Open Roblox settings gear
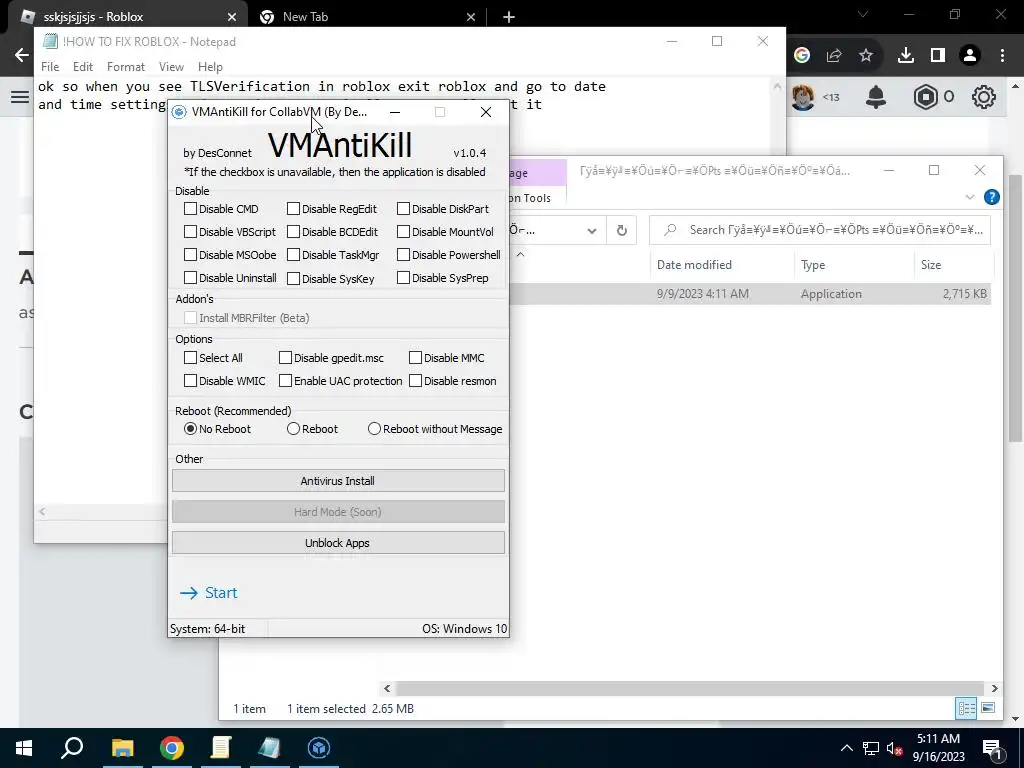The image size is (1024, 768). click(984, 97)
